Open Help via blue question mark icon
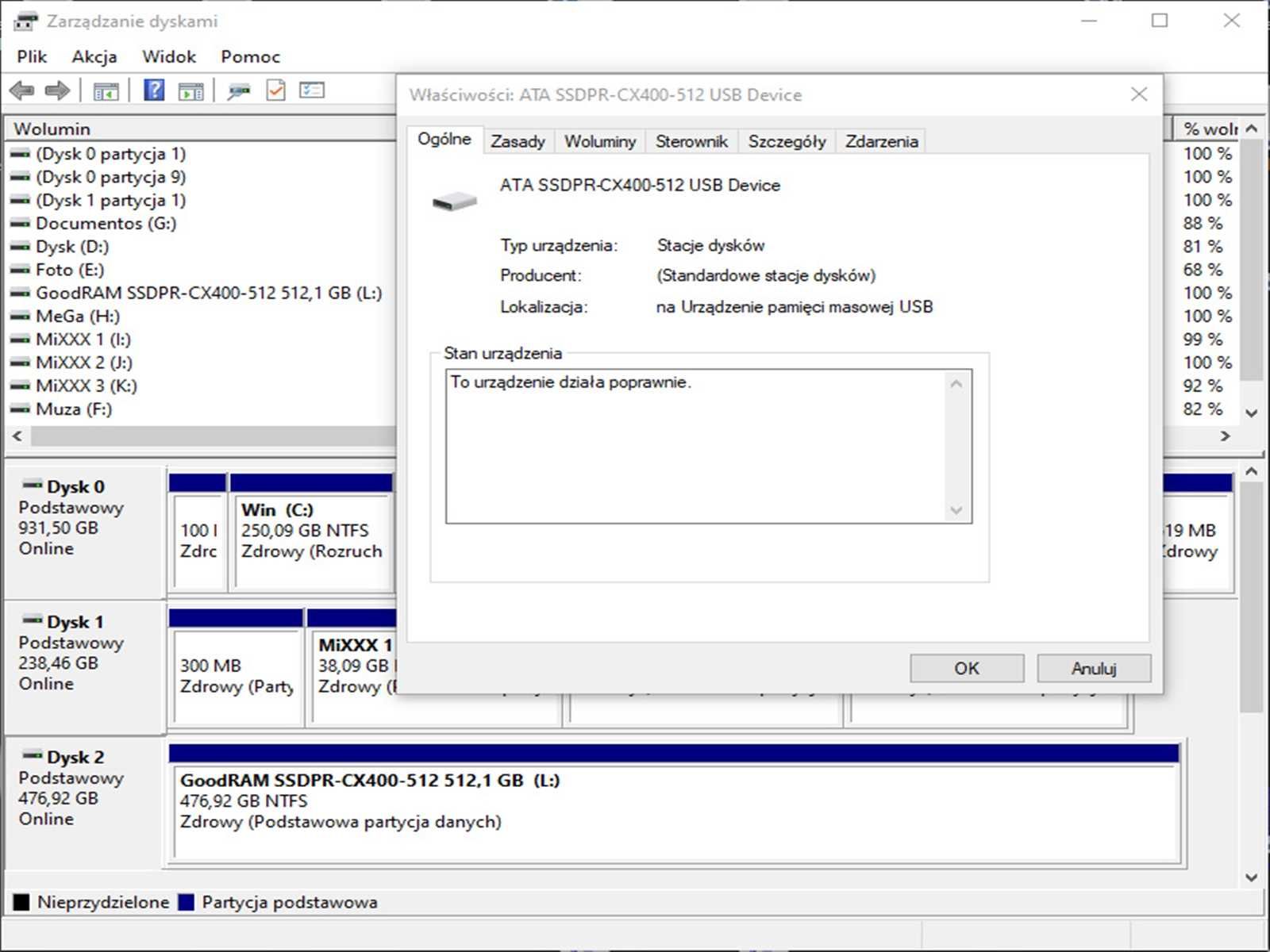The image size is (1270, 952). tap(154, 90)
